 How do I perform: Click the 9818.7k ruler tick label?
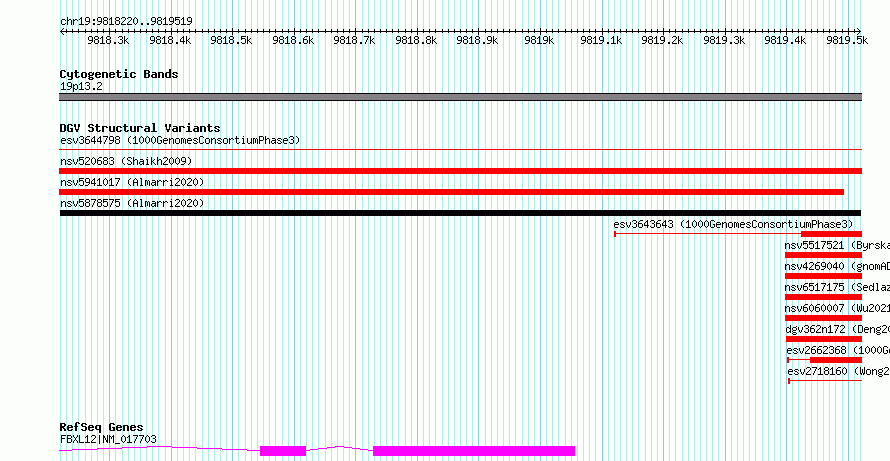(x=354, y=40)
